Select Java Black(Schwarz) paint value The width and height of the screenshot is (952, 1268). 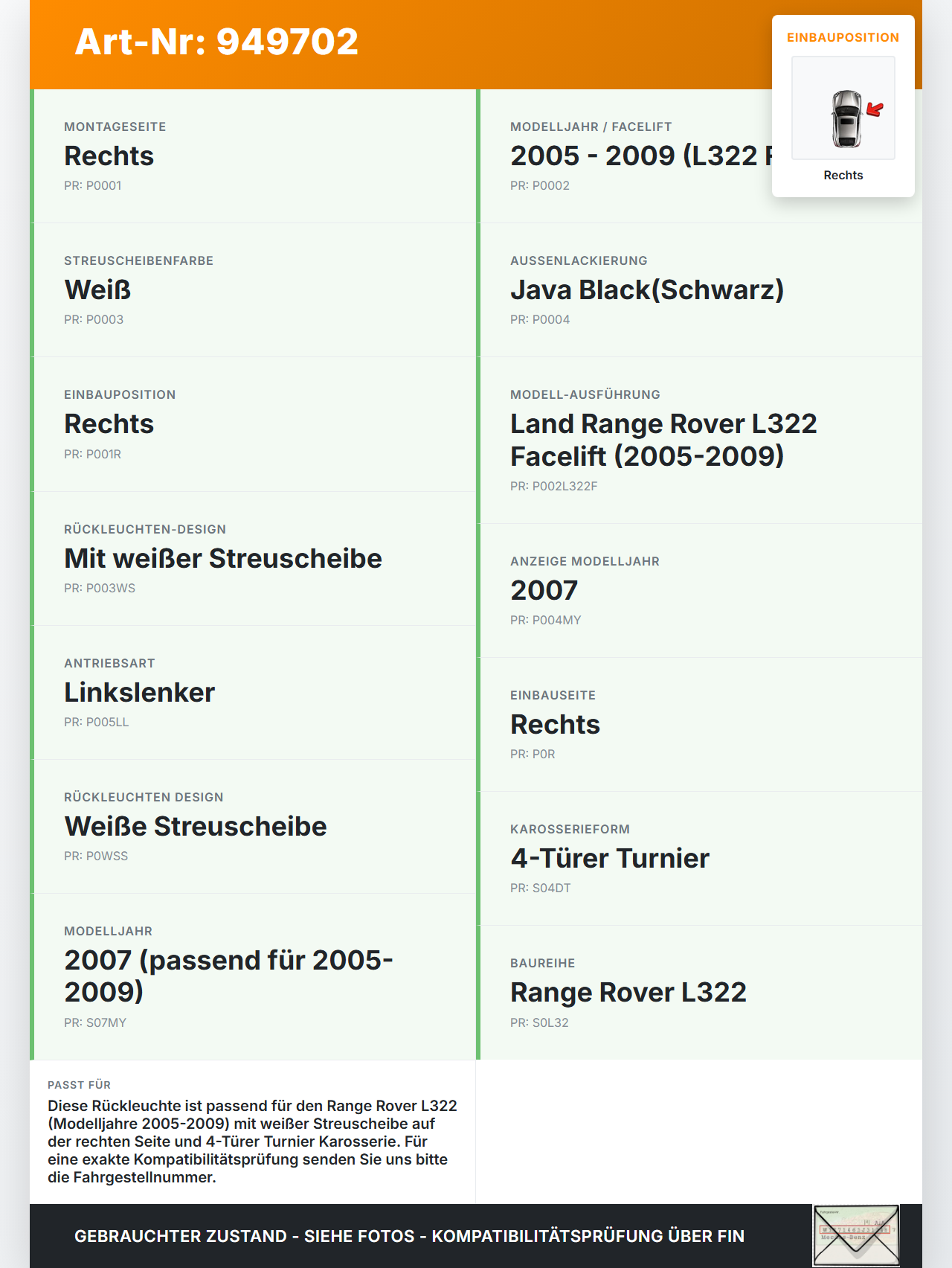(x=647, y=289)
